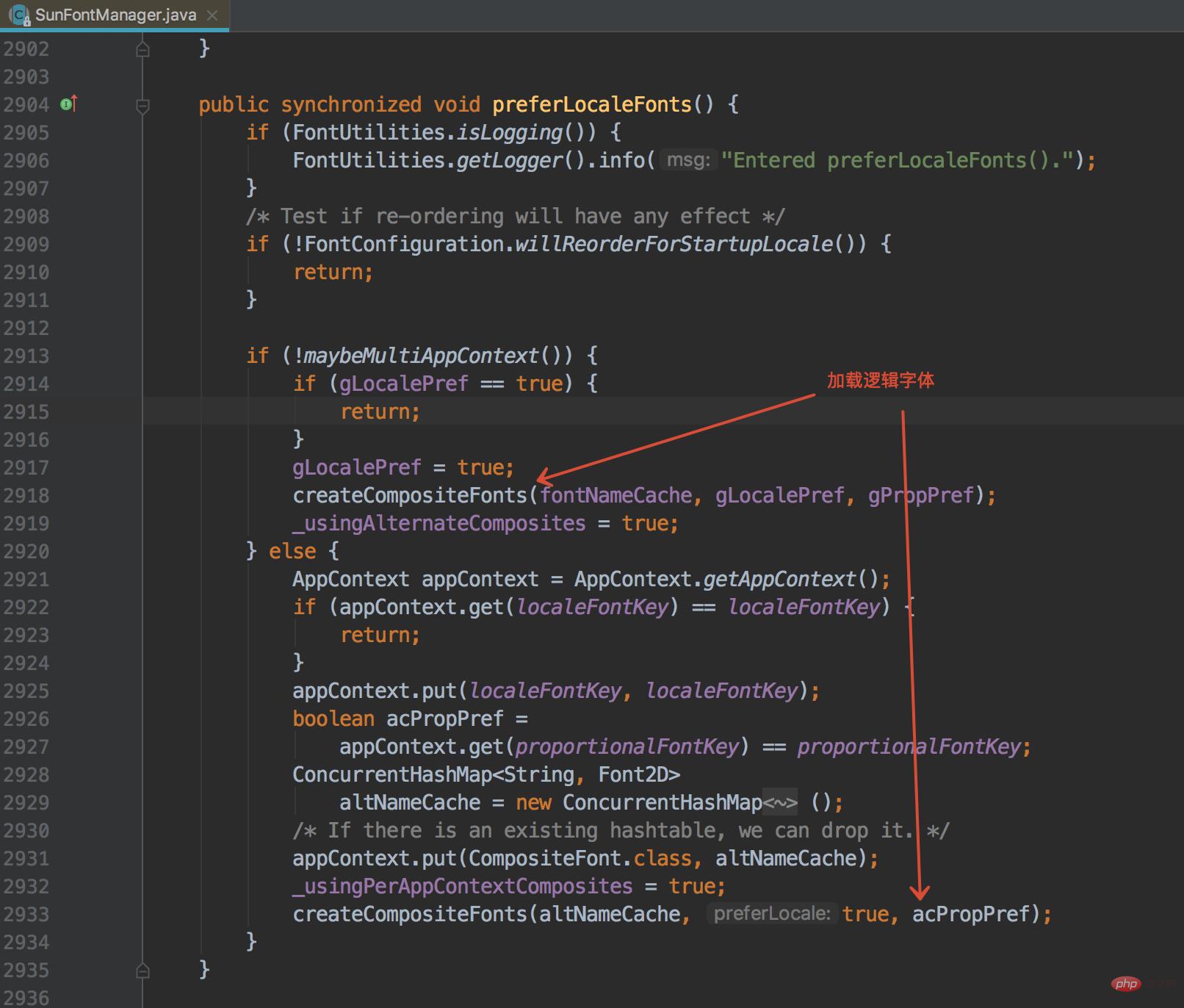Image resolution: width=1184 pixels, height=1008 pixels.
Task: Click the implemented-method gutter icon at line 2904
Action: pyautogui.click(x=68, y=104)
